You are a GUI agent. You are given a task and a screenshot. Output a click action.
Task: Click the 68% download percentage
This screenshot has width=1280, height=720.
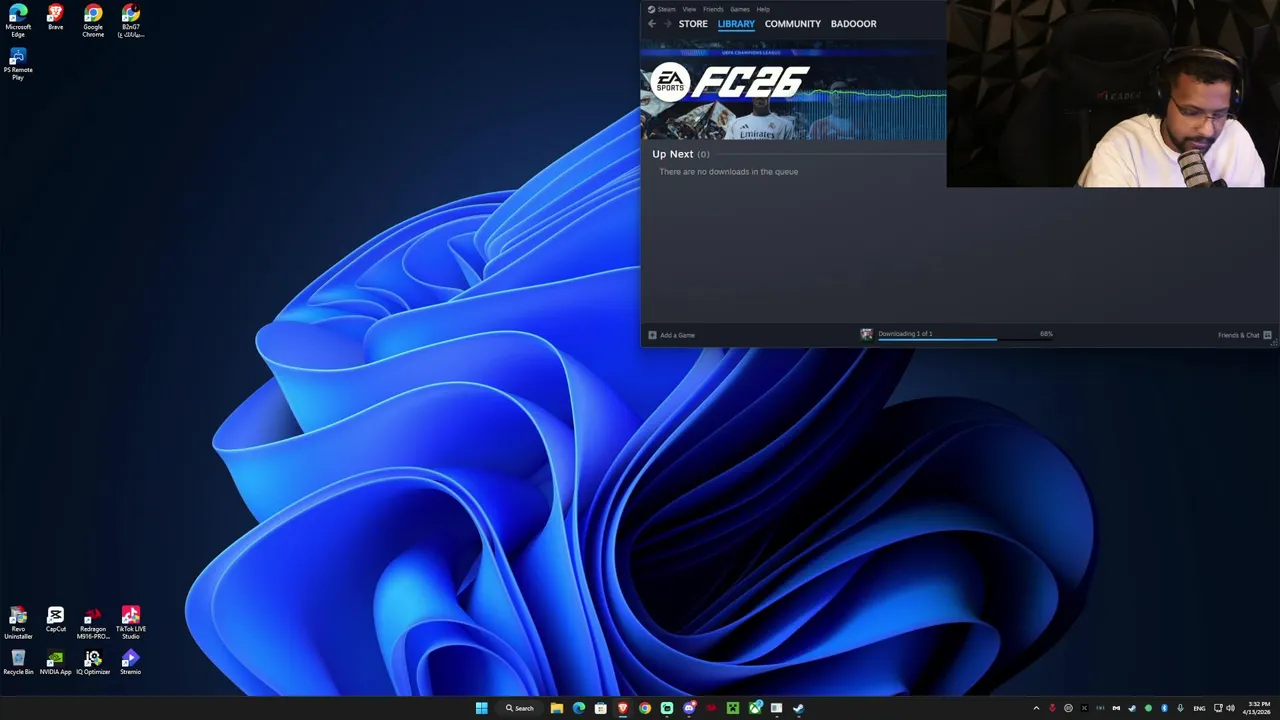(x=1046, y=334)
